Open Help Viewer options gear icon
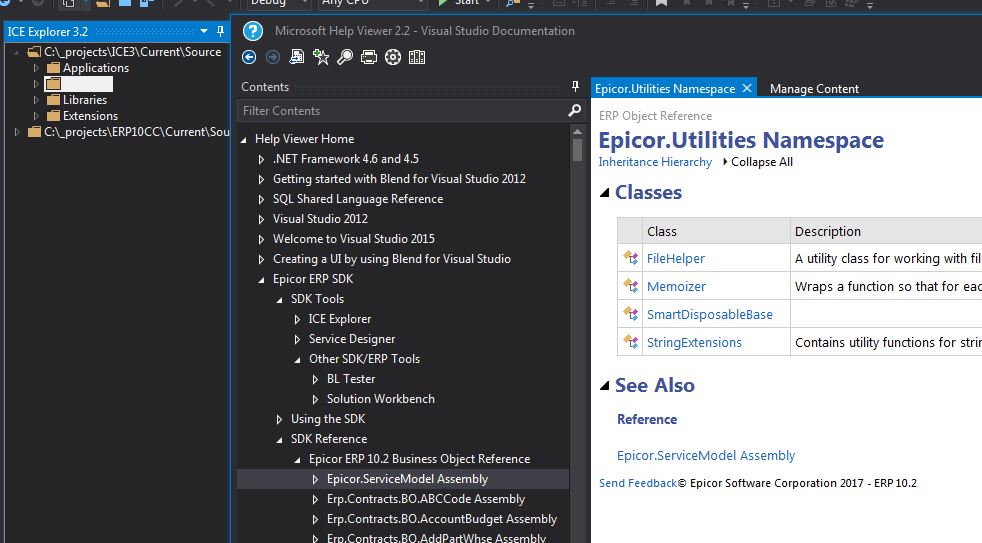Image resolution: width=982 pixels, height=543 pixels. point(393,58)
